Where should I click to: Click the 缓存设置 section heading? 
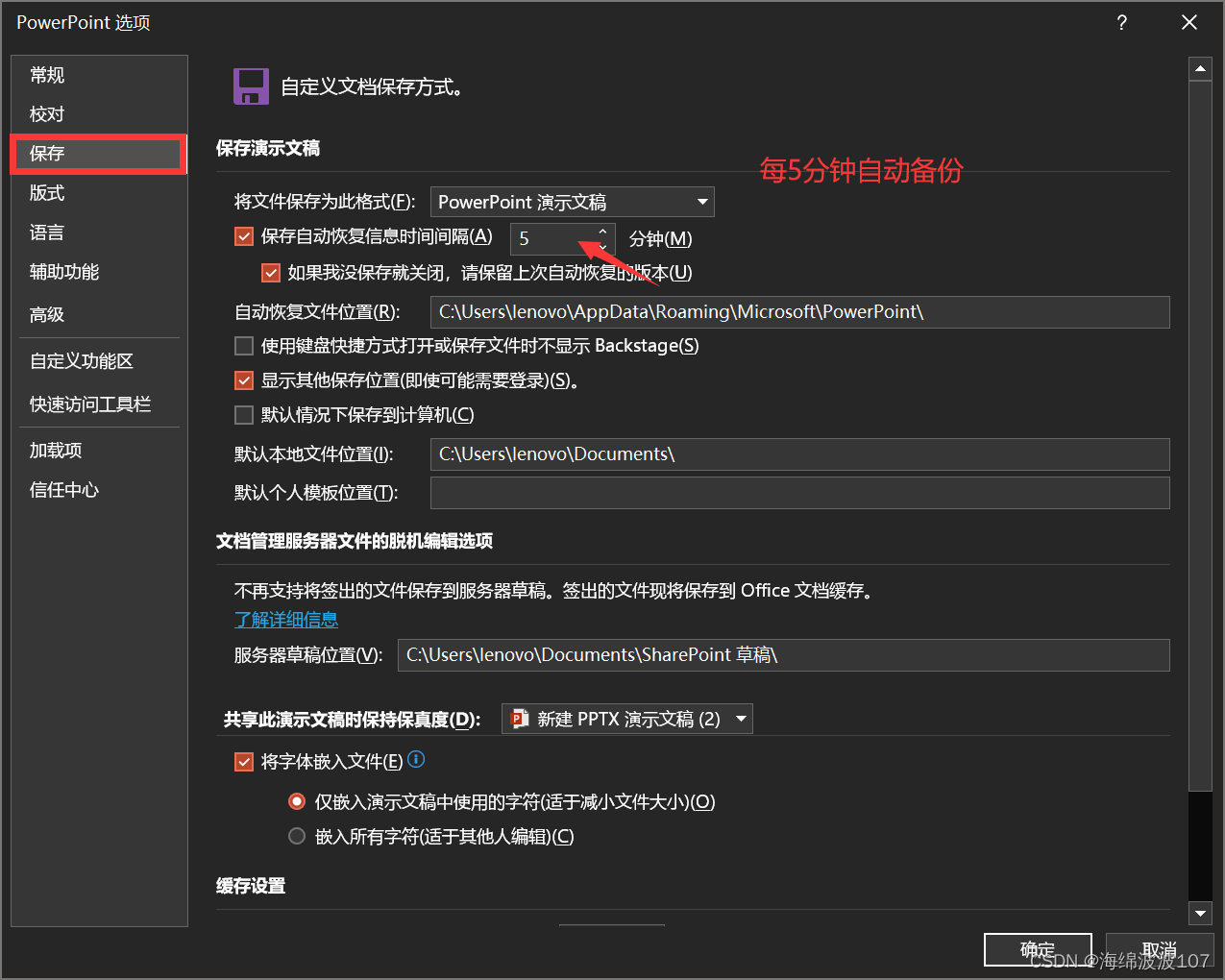[251, 886]
